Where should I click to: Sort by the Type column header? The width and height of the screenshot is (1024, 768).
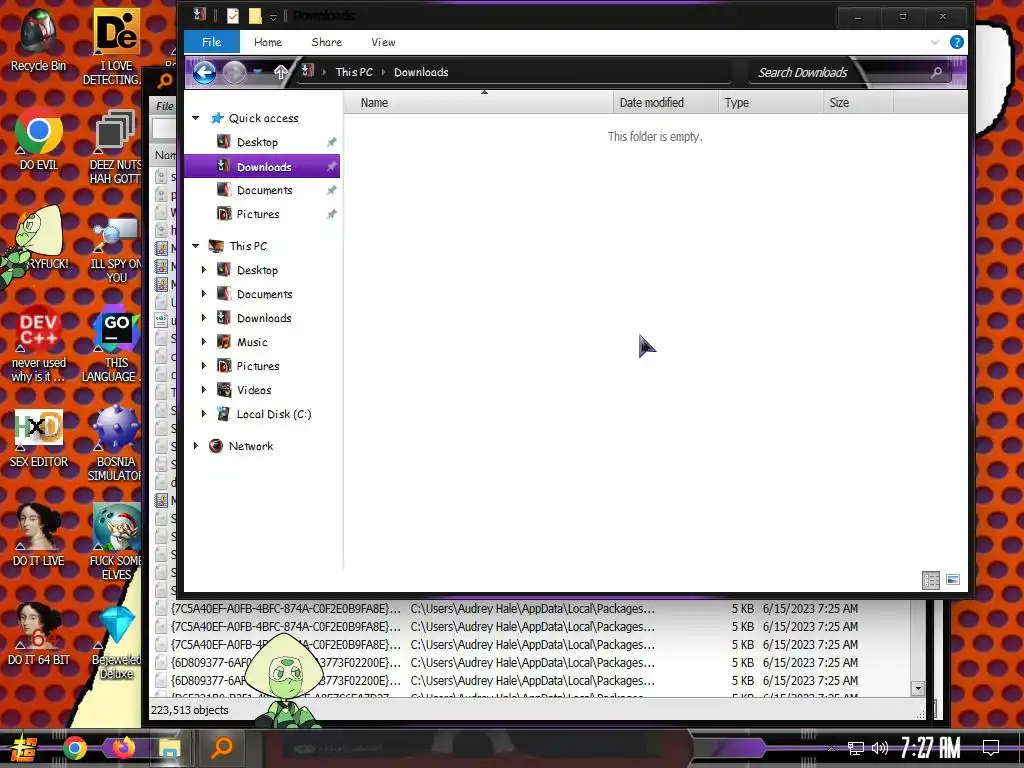click(x=771, y=103)
